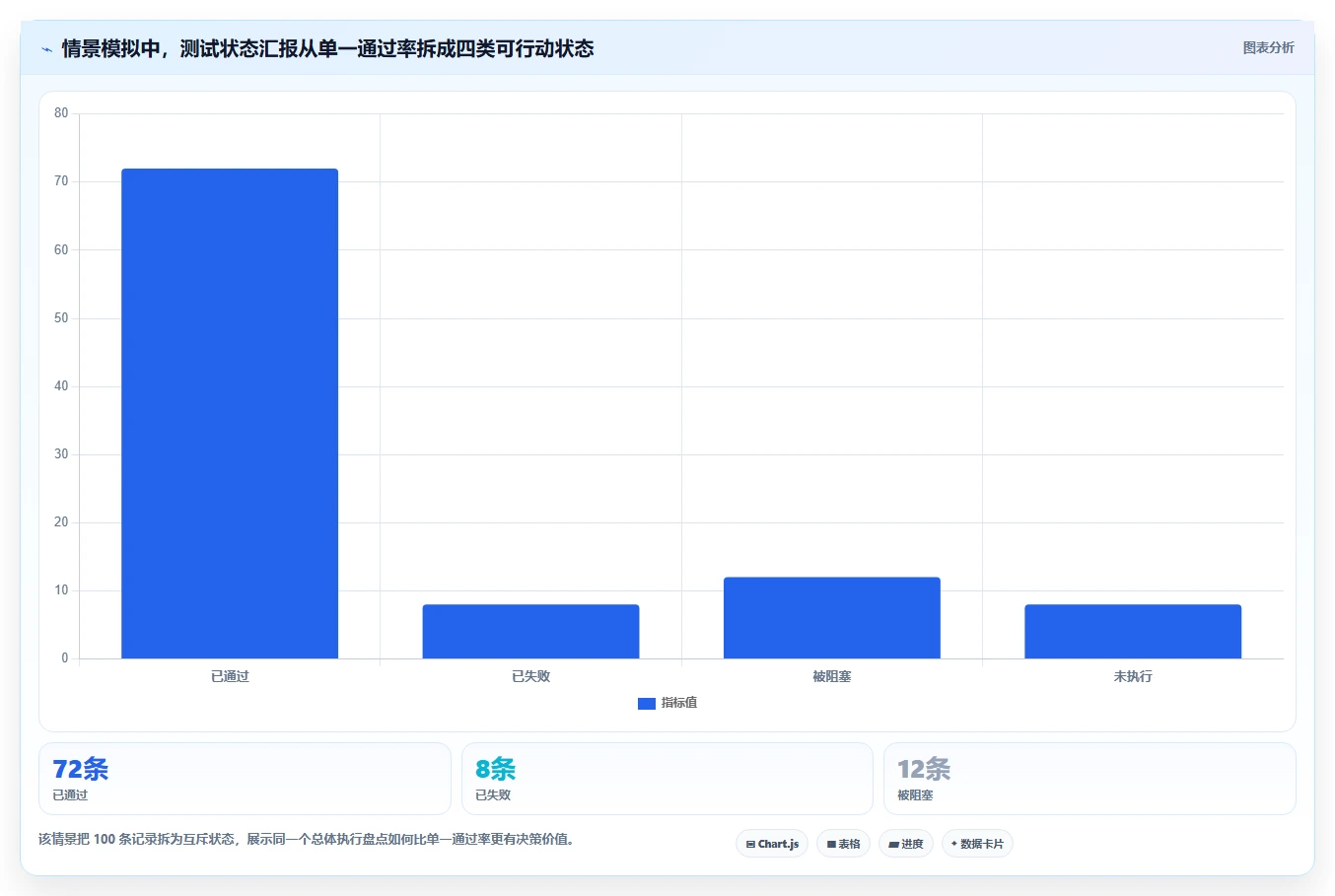Select the Chart.js tag chip
This screenshot has width=1335, height=896.
click(x=772, y=844)
